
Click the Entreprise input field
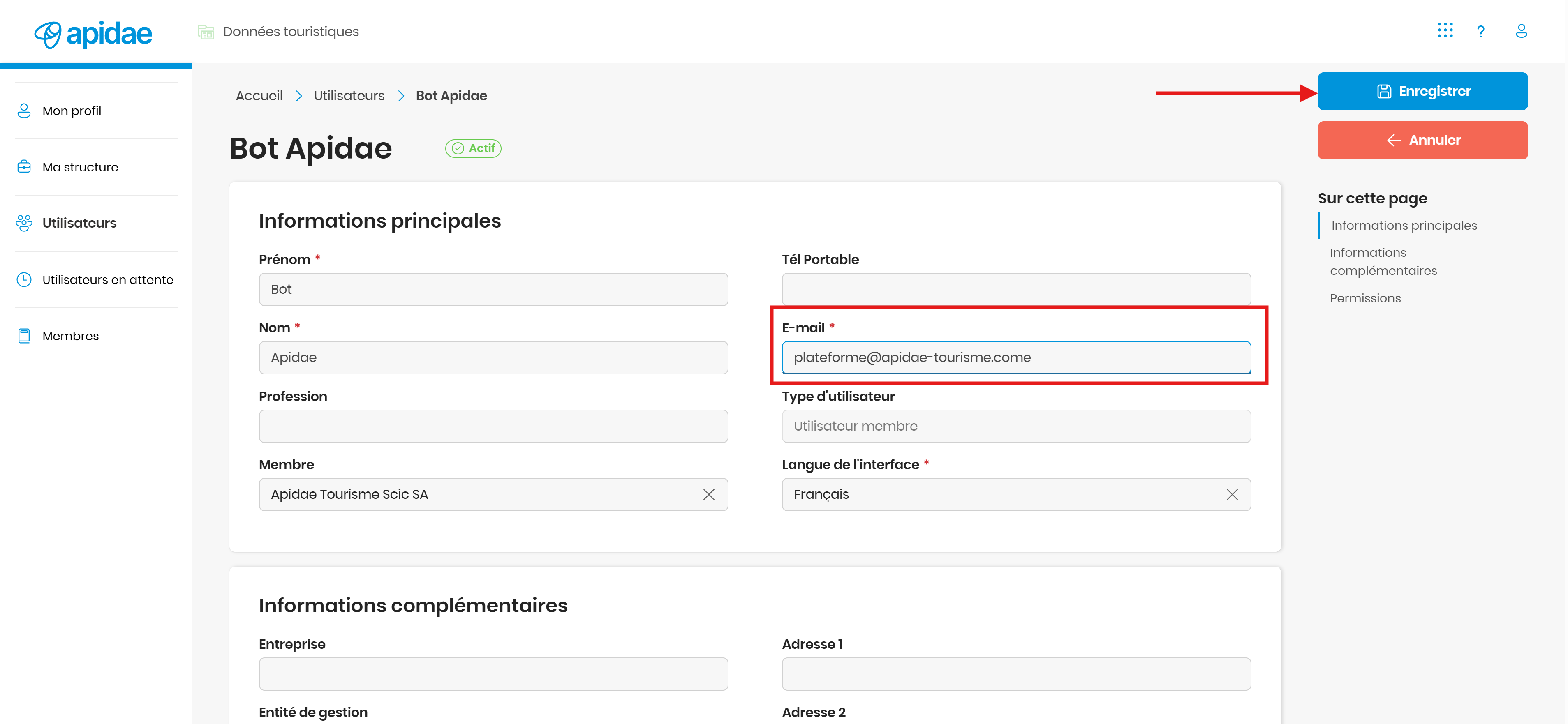click(x=493, y=674)
